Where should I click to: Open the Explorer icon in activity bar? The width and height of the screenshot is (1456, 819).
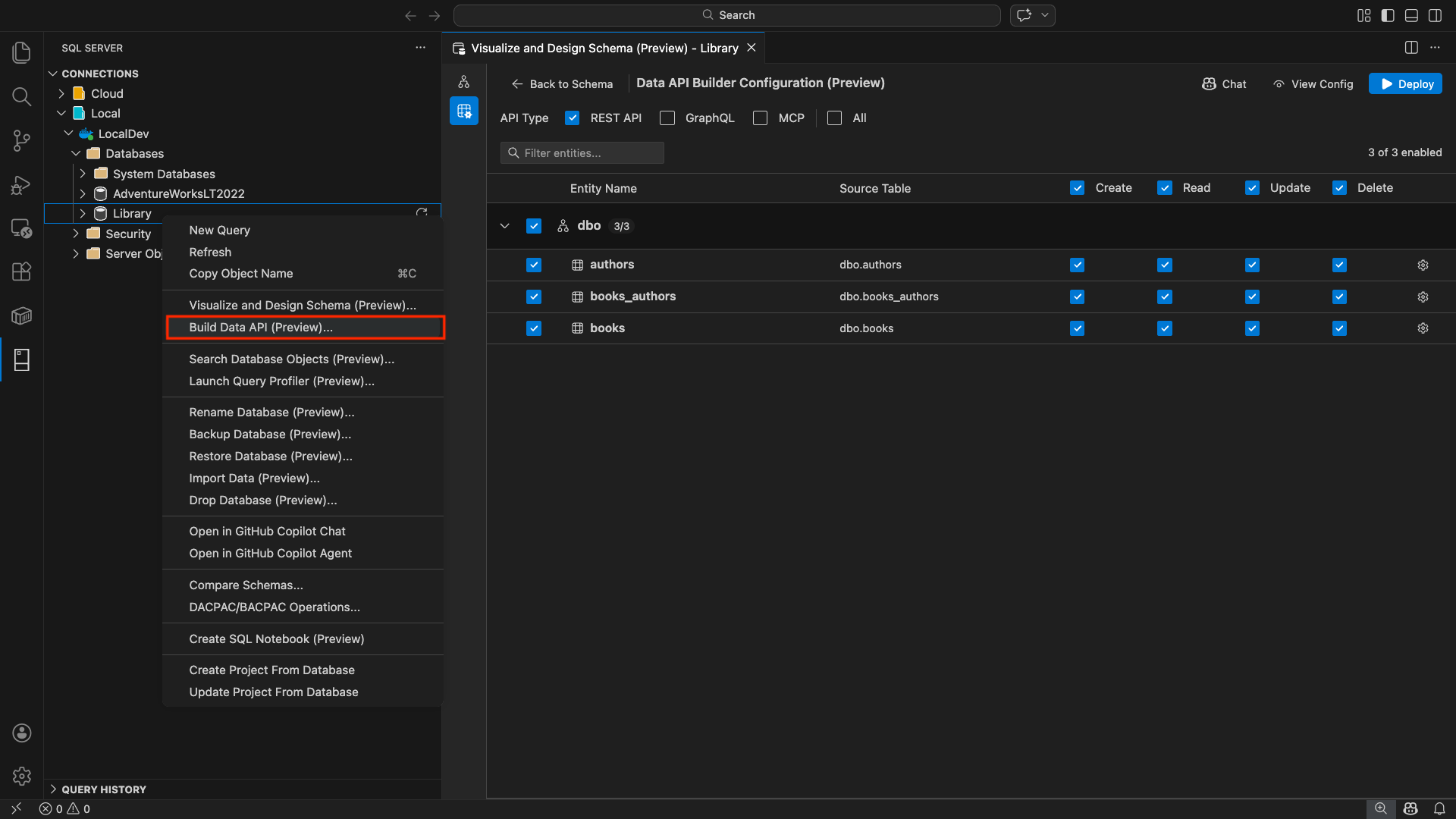click(21, 52)
